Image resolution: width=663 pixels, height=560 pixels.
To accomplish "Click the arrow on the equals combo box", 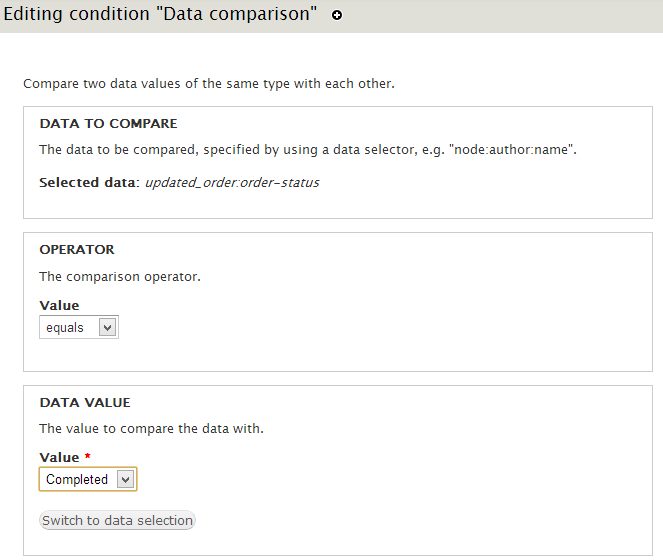I will coord(108,327).
